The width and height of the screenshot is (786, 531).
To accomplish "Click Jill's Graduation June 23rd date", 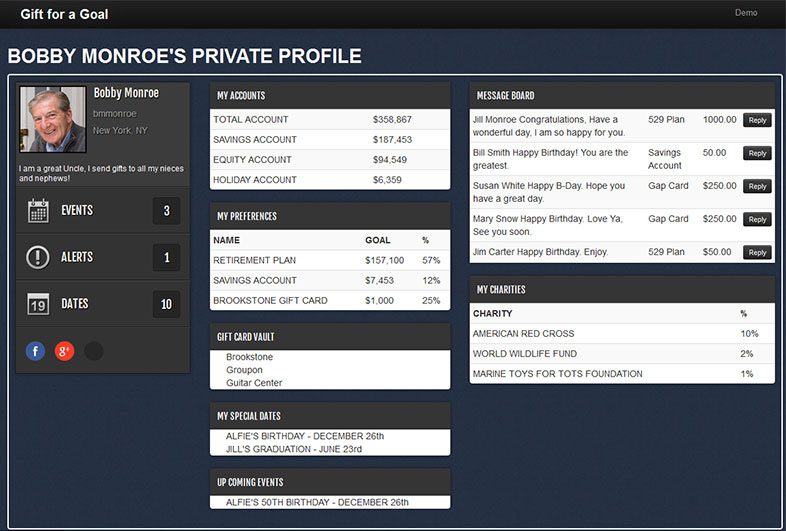I will point(294,449).
